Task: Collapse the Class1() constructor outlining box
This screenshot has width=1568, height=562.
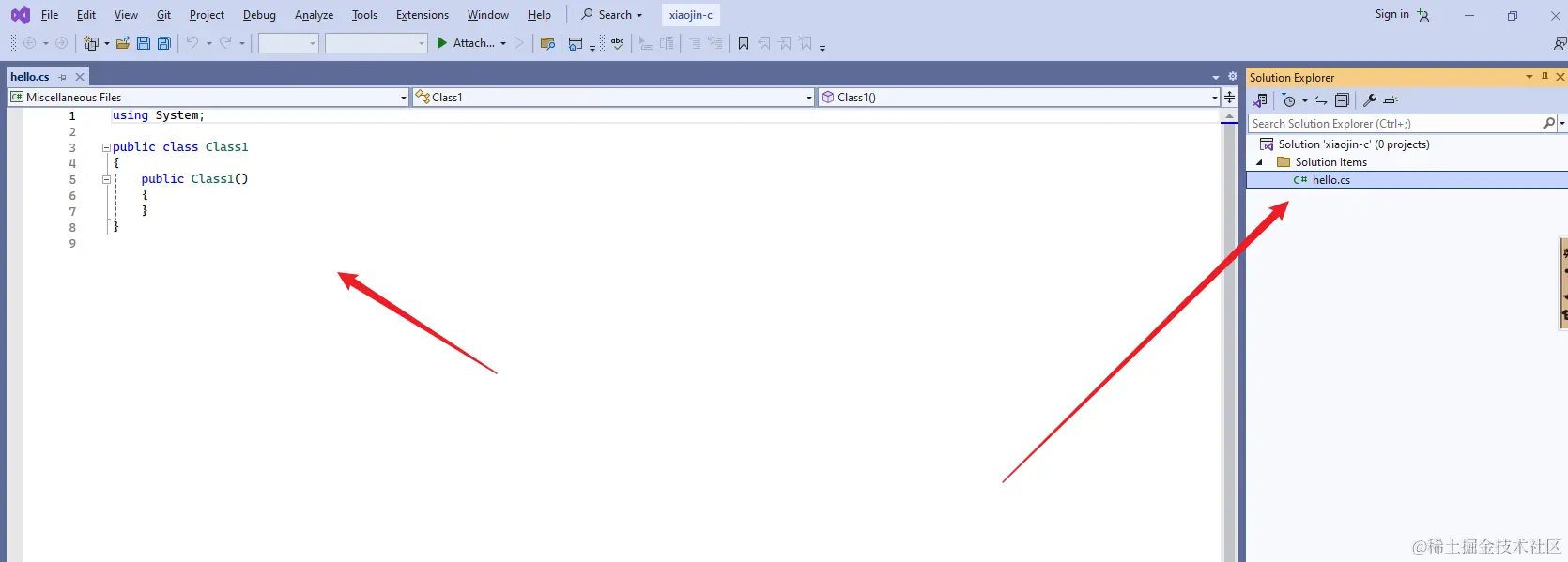Action: tap(106, 179)
